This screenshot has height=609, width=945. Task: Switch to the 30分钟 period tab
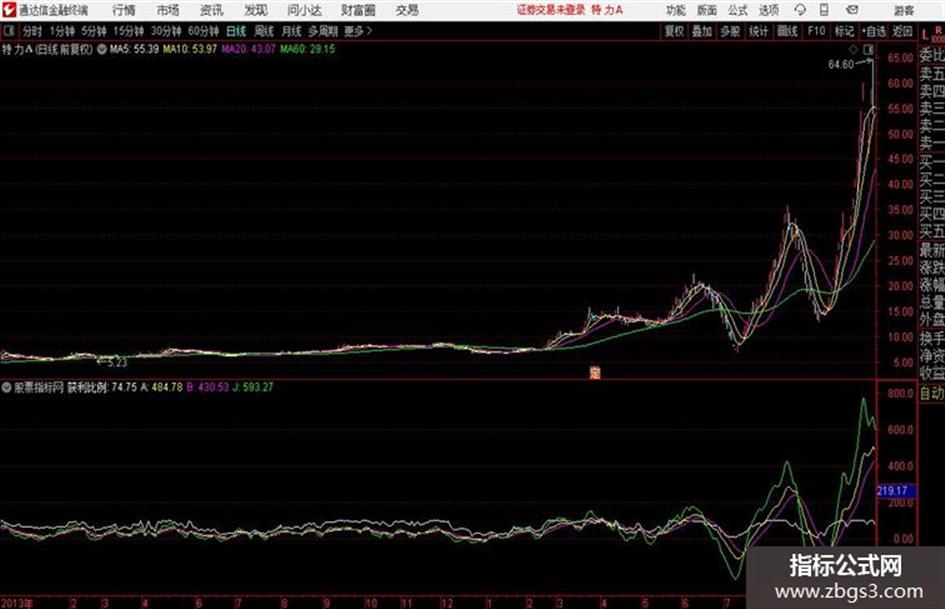(166, 31)
